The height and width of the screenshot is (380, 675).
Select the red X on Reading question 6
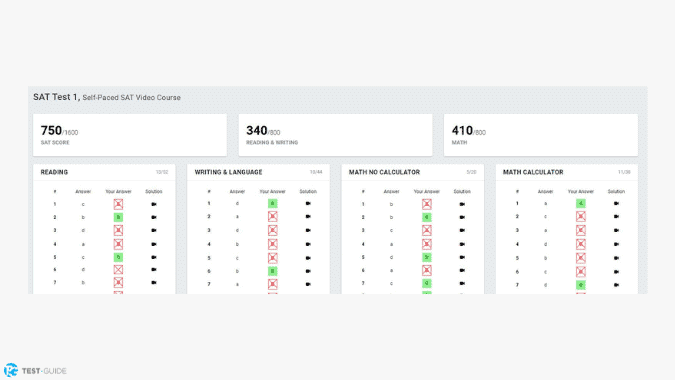(x=118, y=270)
